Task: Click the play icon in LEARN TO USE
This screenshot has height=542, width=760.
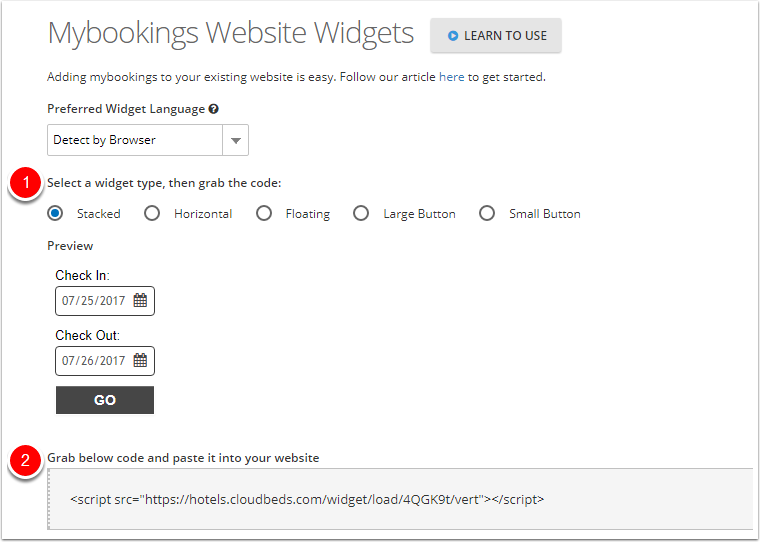Action: (453, 36)
